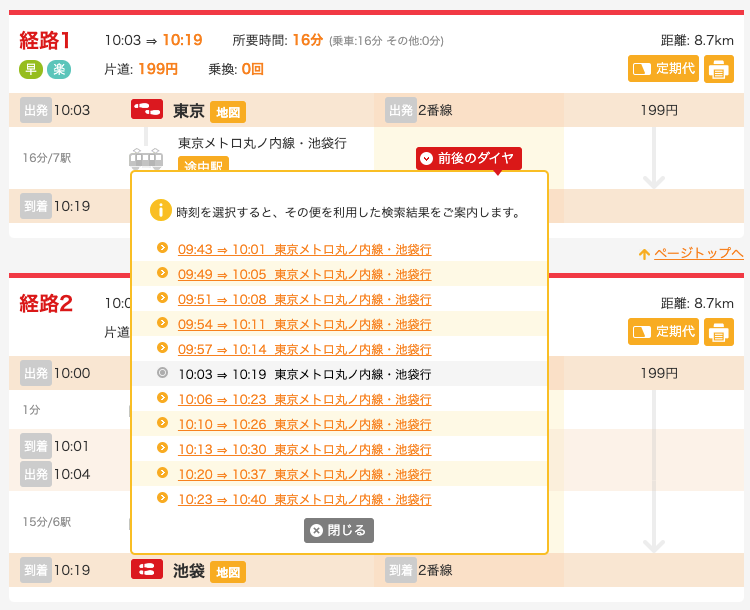Click the current 10:03 ⇒ 10:19 train row

coord(339,374)
